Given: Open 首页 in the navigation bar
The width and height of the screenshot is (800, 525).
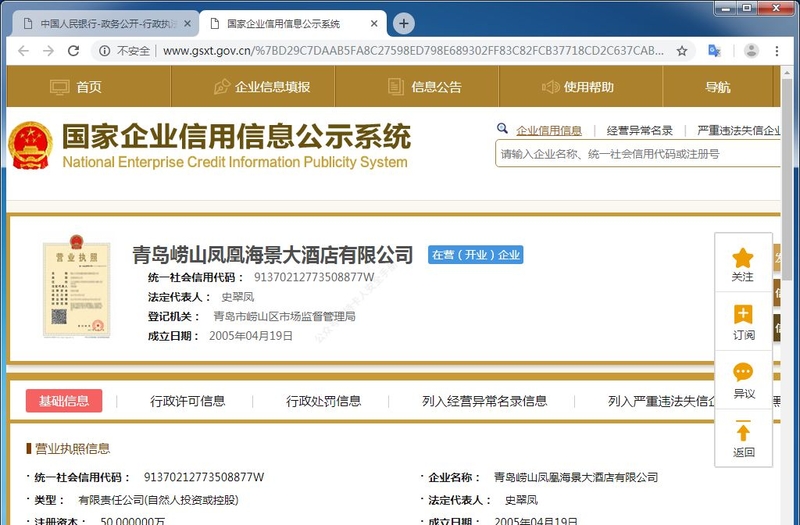Looking at the screenshot, I should (89, 87).
